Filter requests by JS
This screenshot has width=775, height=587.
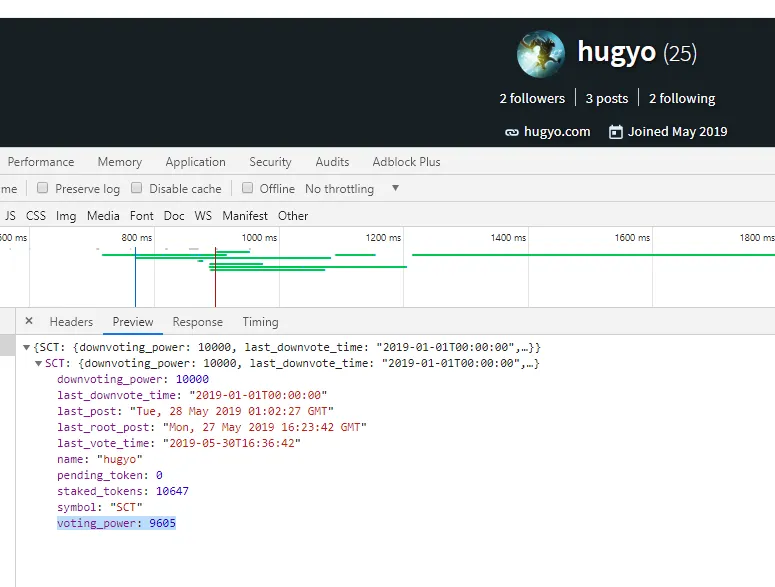click(10, 216)
